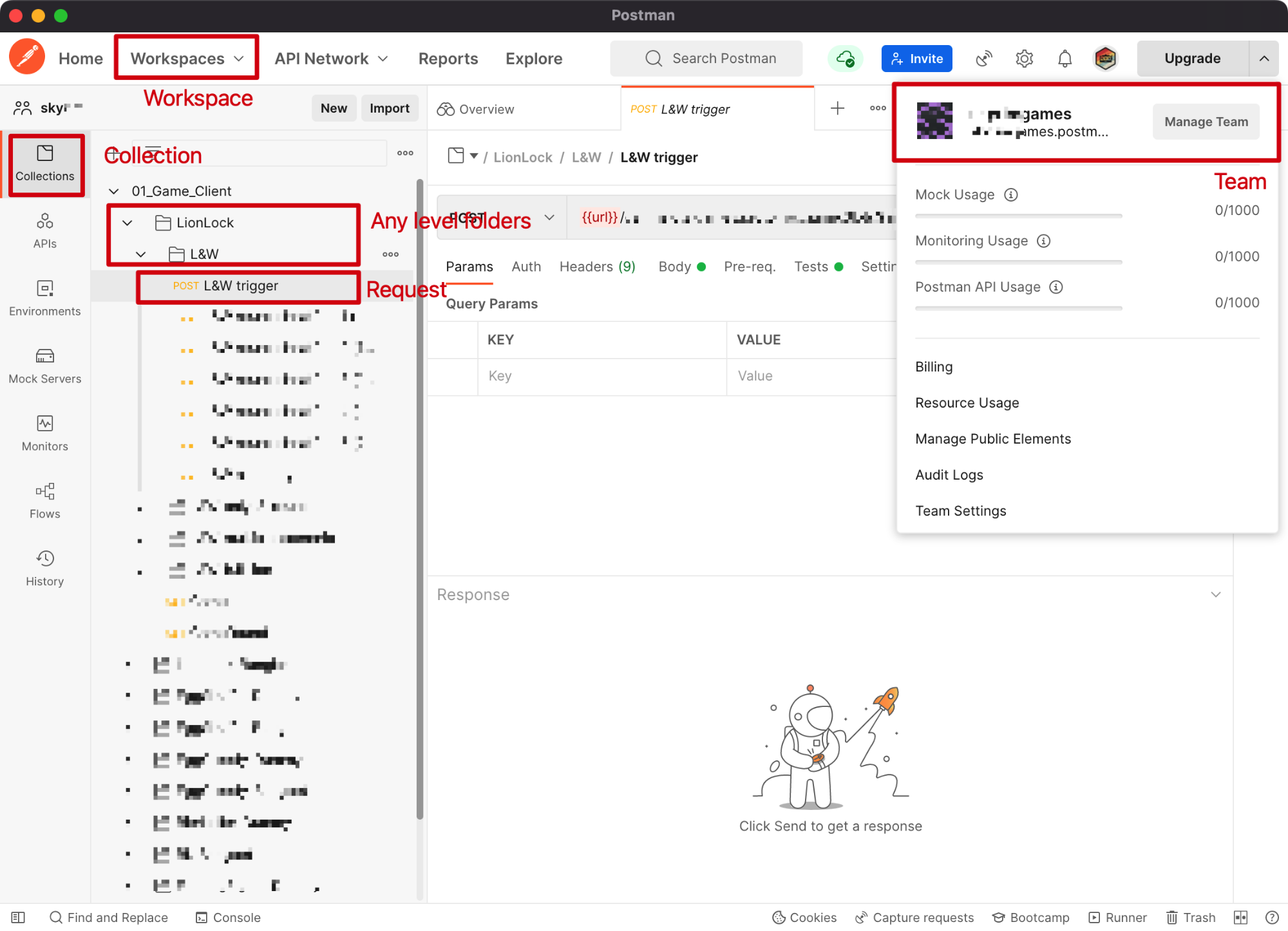Click the Import button
The width and height of the screenshot is (1288, 931).
389,108
